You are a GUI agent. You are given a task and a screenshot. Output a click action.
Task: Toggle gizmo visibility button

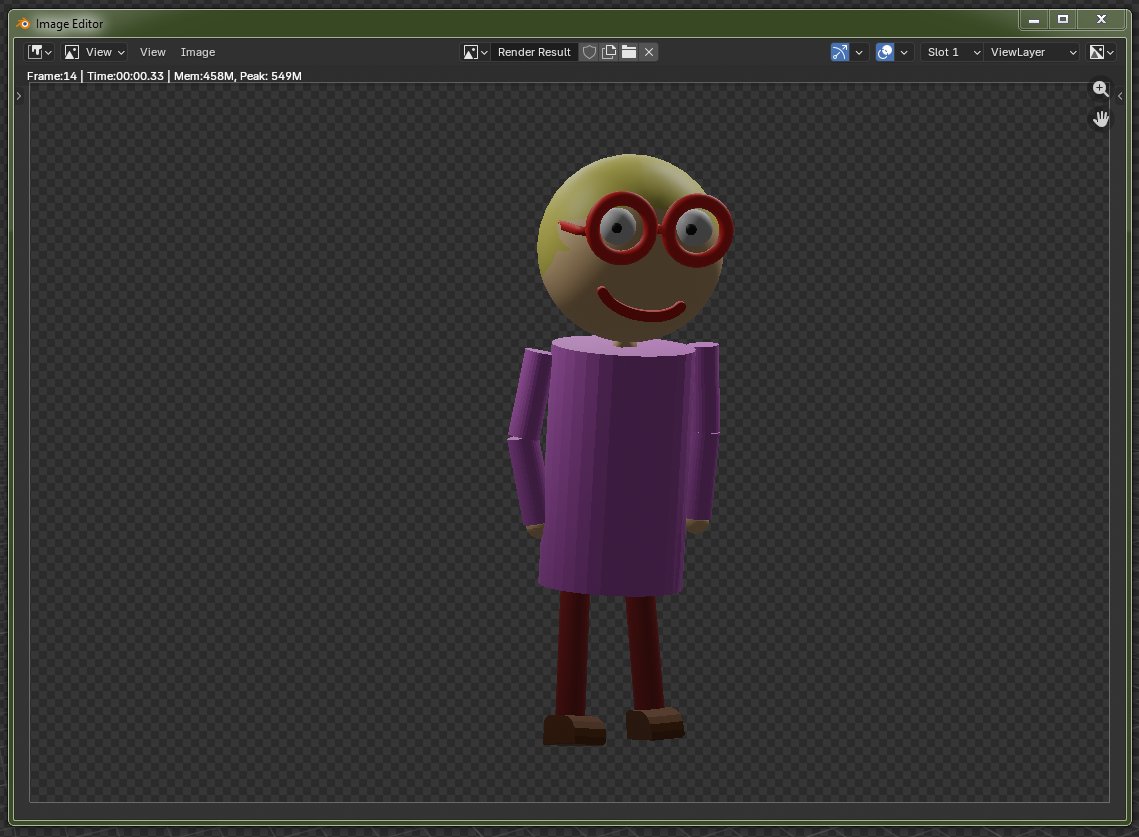pyautogui.click(x=840, y=52)
